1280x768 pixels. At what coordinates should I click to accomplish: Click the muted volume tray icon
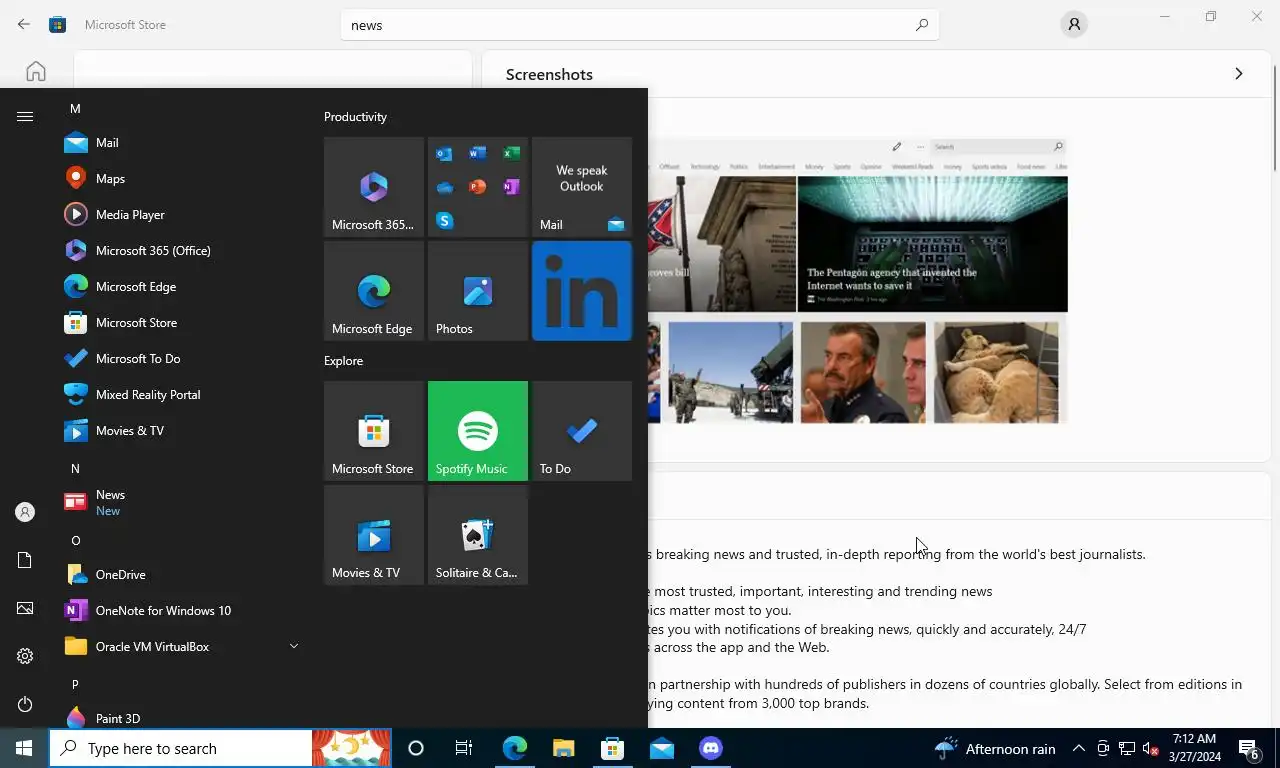click(x=1151, y=748)
